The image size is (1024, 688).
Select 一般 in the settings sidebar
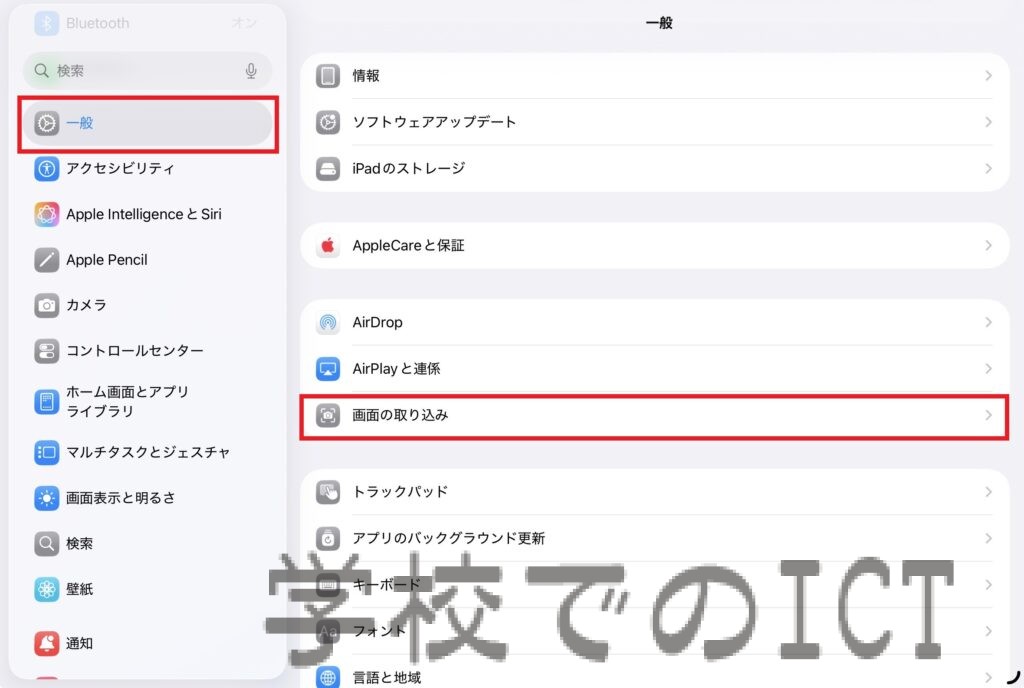point(147,123)
